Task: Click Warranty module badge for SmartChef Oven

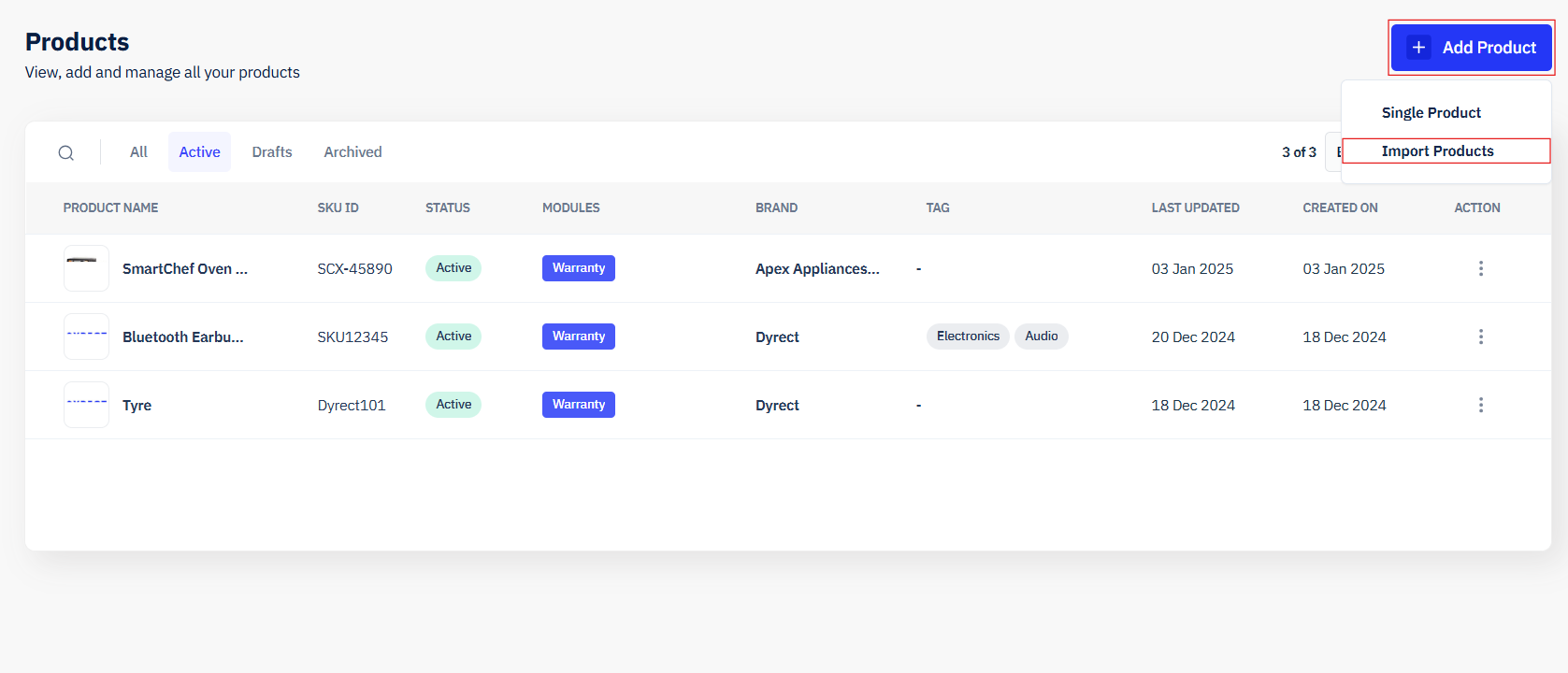Action: (579, 268)
